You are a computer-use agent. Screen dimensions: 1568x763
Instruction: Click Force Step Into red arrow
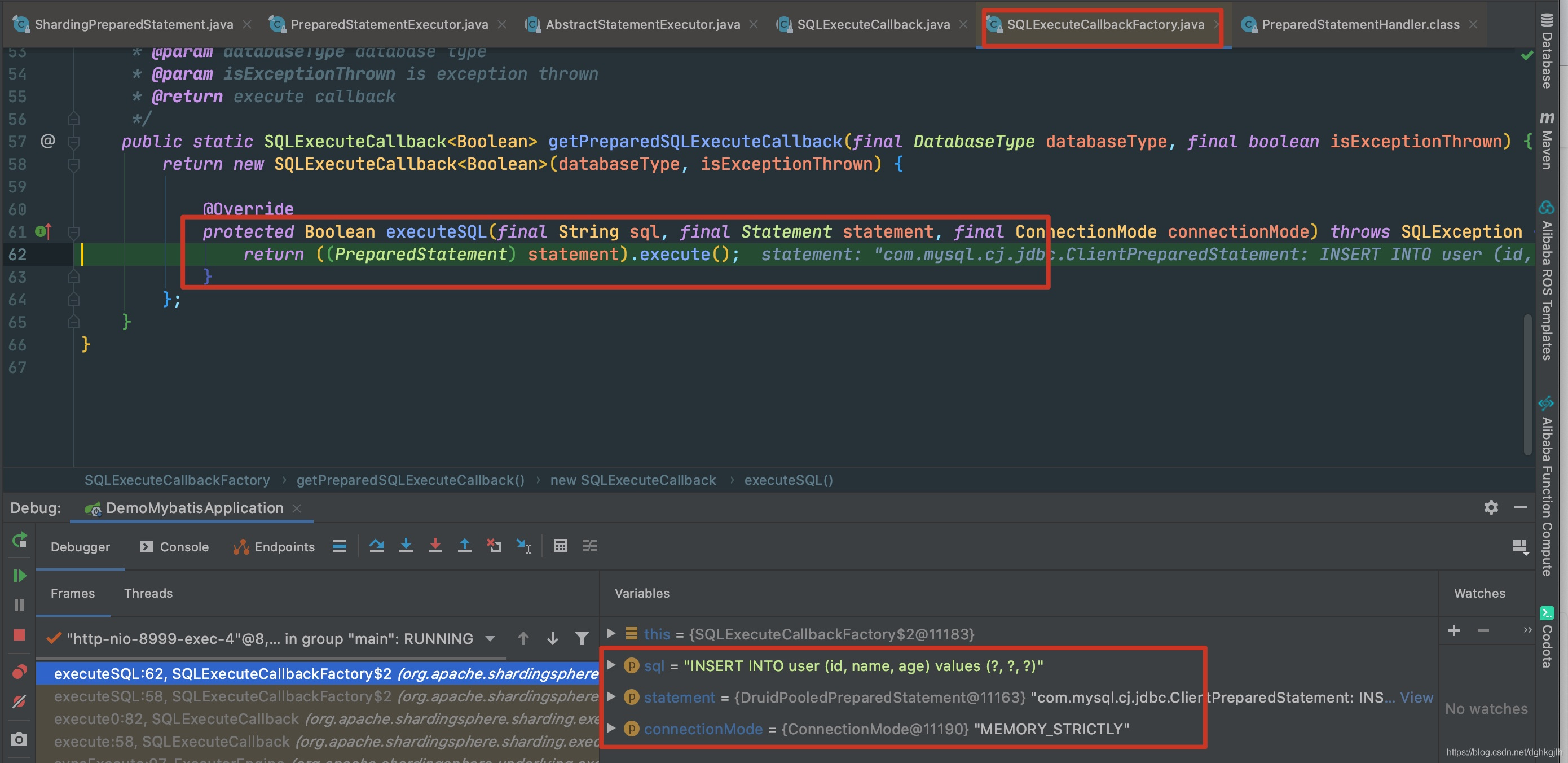click(x=435, y=546)
